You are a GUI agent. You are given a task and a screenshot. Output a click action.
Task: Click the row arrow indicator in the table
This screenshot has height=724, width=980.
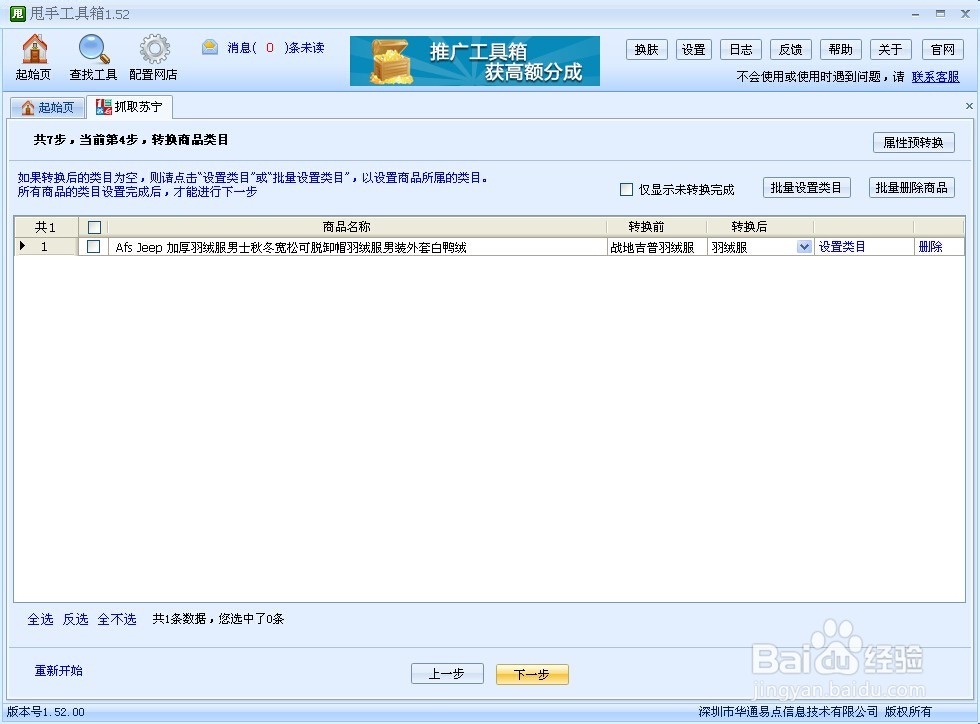pyautogui.click(x=22, y=246)
